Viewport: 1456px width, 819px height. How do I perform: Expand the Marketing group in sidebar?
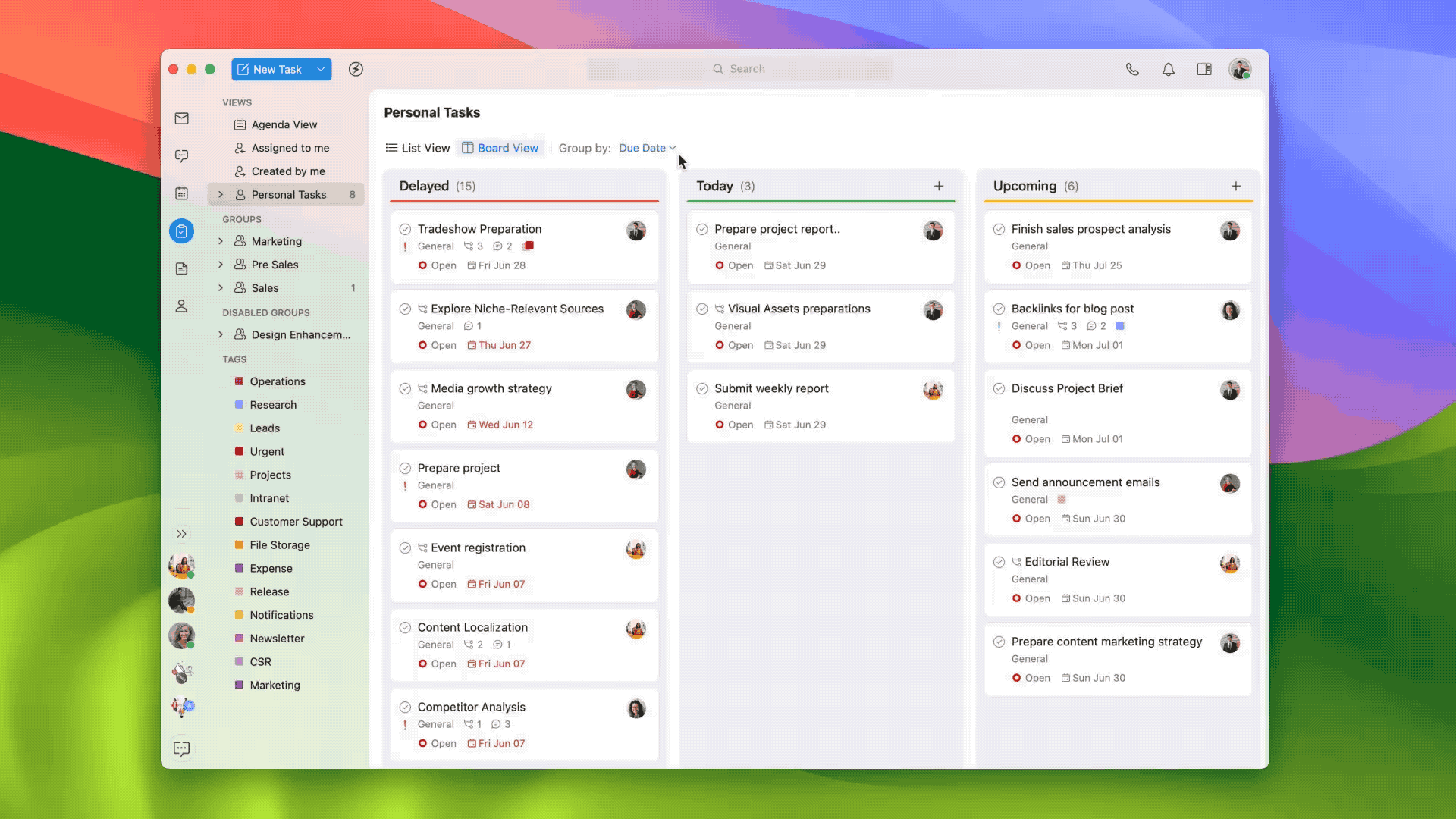(221, 241)
